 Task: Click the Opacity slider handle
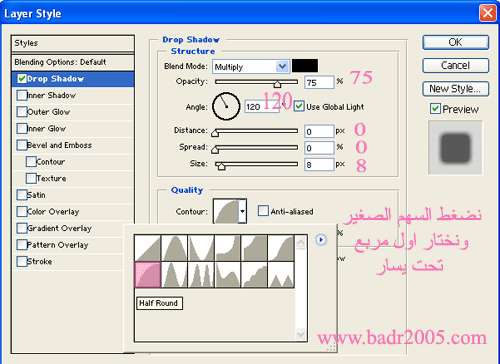point(277,84)
